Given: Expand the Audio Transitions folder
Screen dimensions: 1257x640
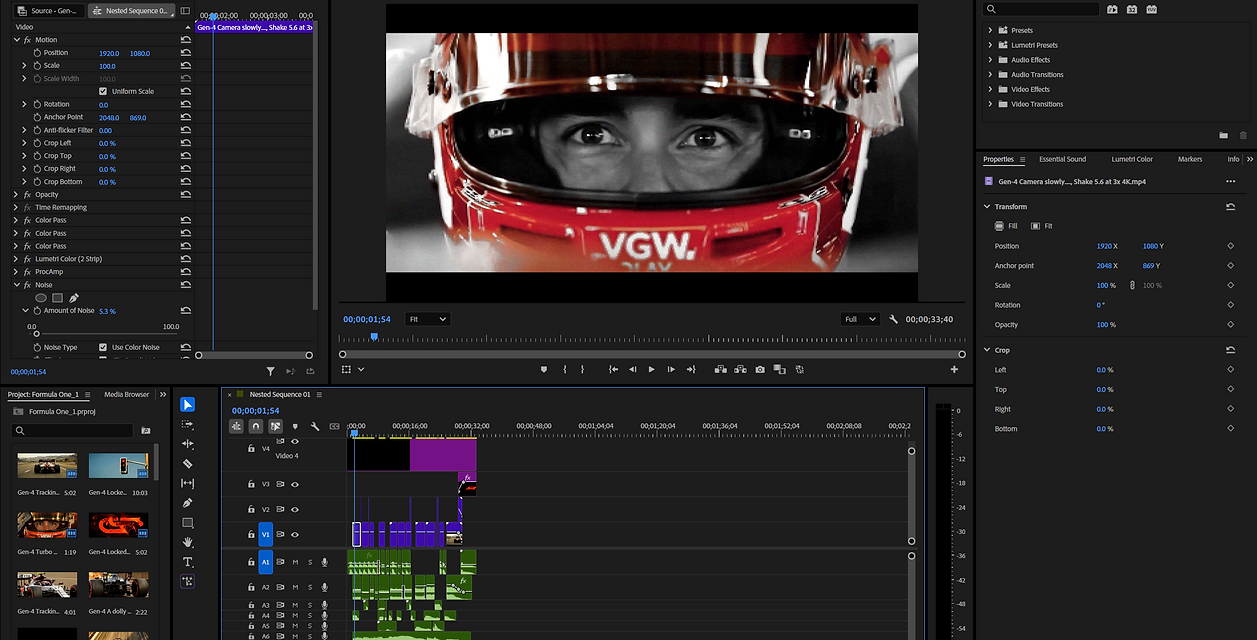Looking at the screenshot, I should (990, 74).
